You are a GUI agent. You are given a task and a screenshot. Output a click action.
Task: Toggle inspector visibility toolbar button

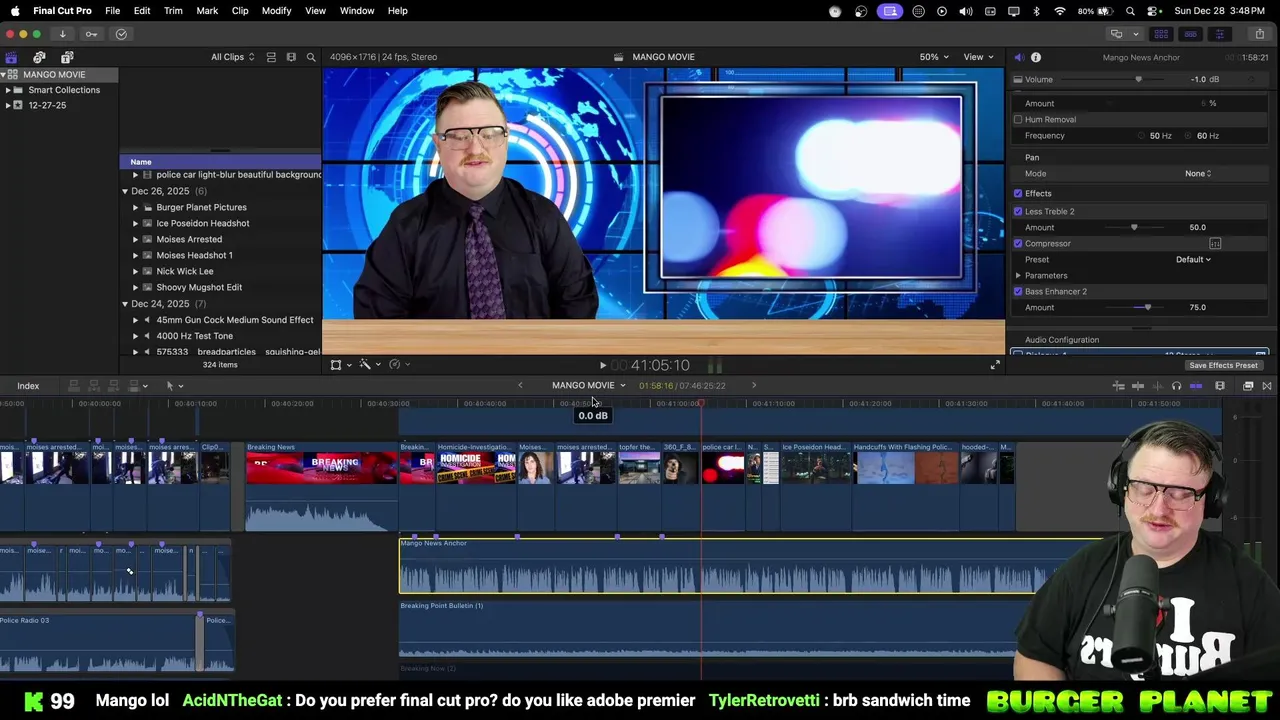point(1219,34)
